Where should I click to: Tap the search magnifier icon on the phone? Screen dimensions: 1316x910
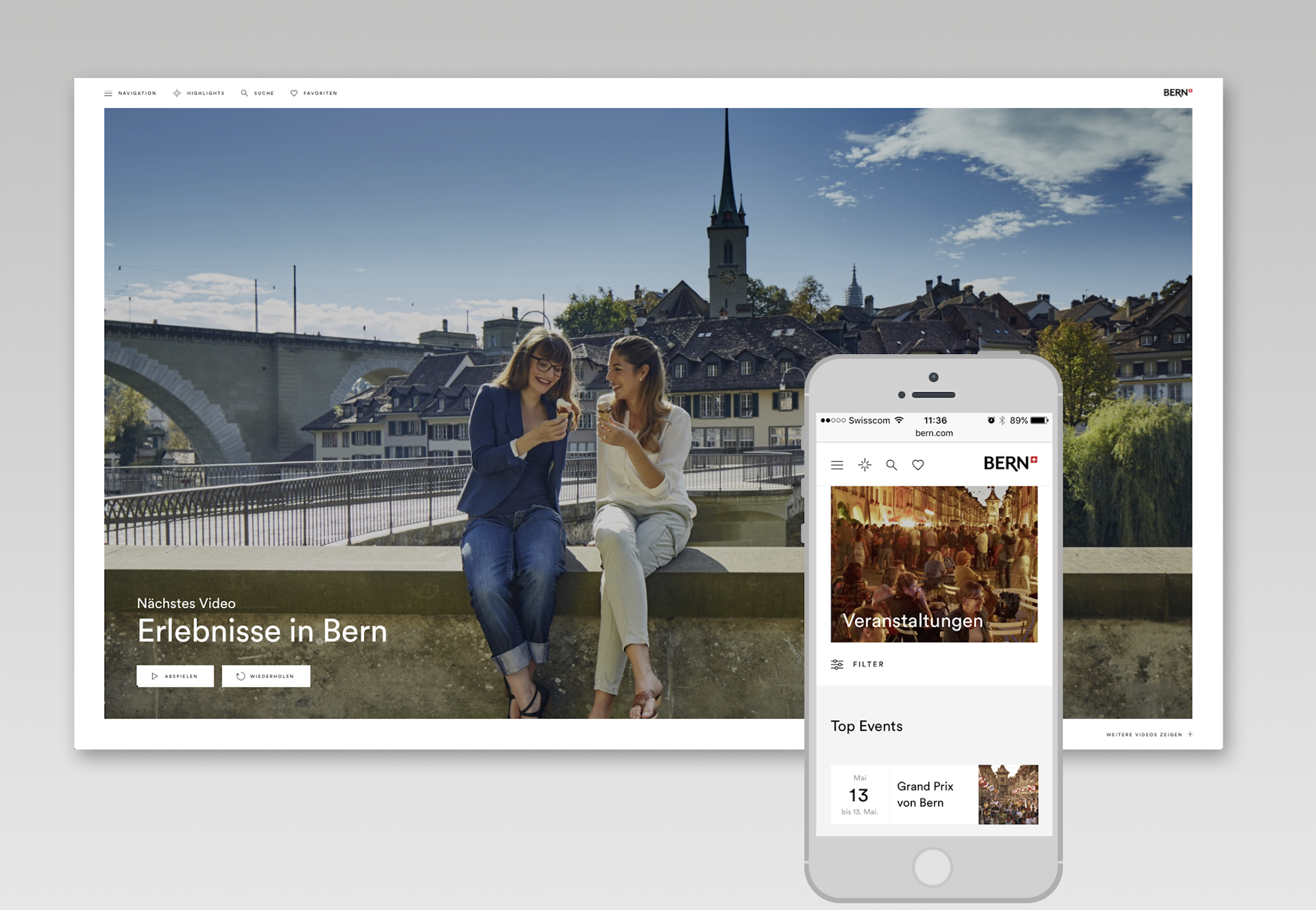tap(891, 465)
